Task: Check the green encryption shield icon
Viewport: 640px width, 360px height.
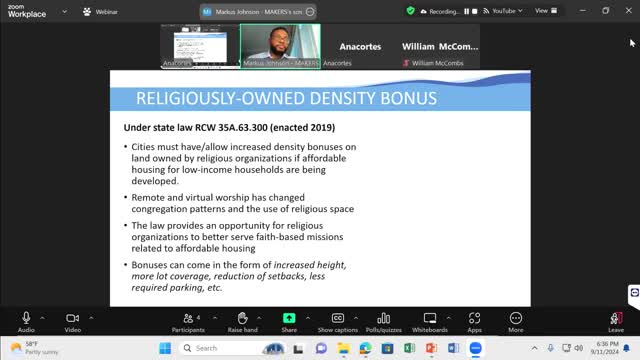Action: coord(410,11)
